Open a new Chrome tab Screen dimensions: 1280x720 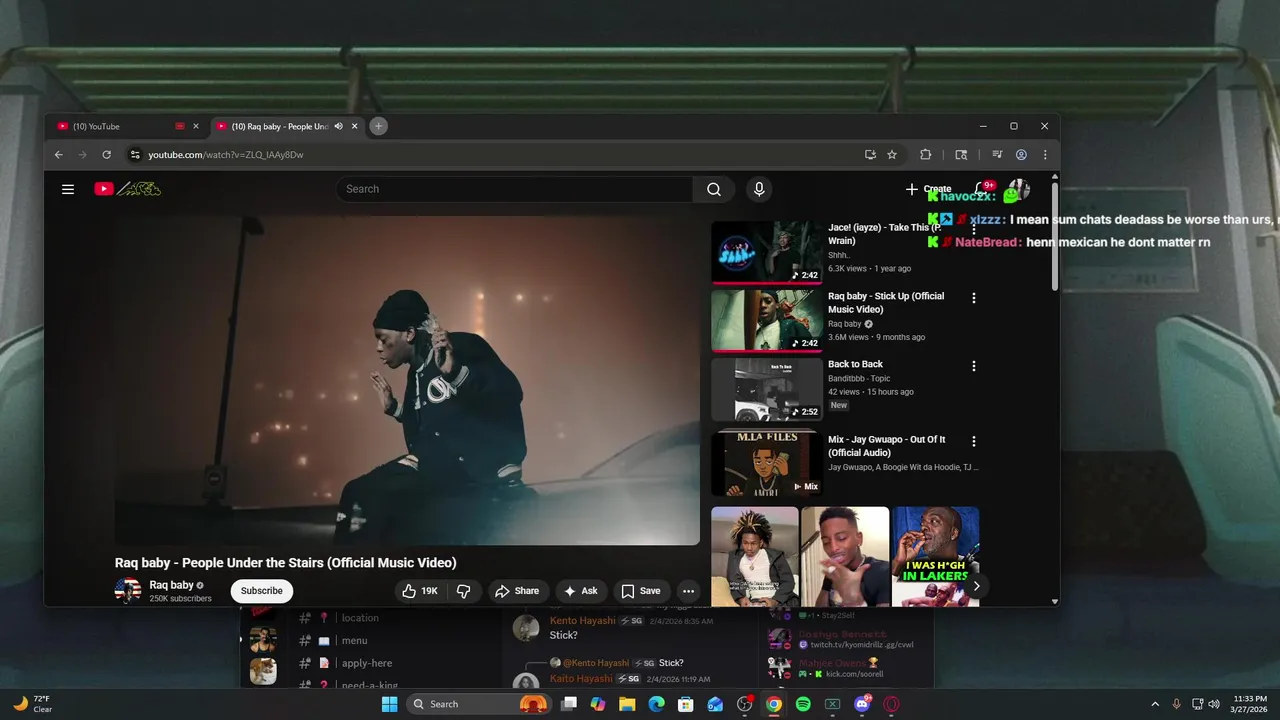tap(378, 126)
